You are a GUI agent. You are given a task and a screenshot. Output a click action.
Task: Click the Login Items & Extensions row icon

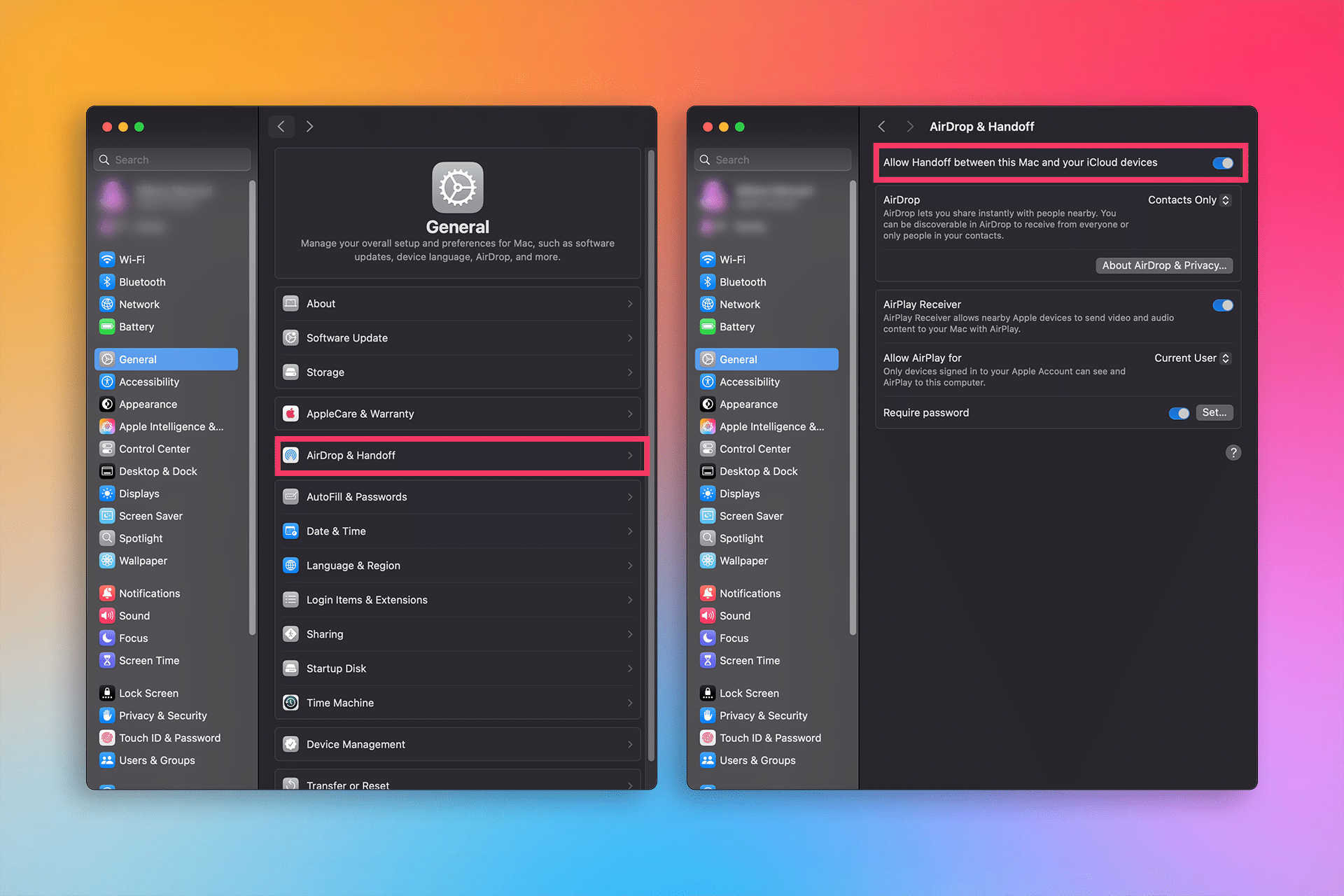291,600
